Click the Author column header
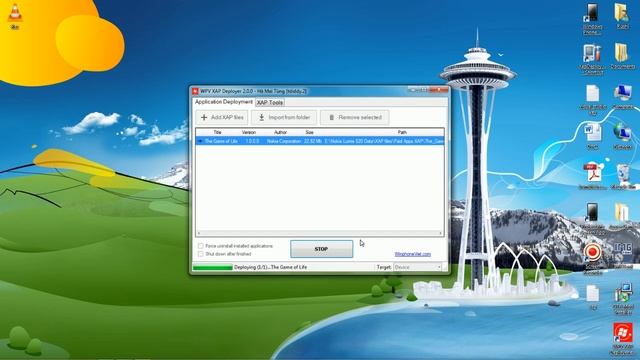The width and height of the screenshot is (640, 360). point(280,132)
